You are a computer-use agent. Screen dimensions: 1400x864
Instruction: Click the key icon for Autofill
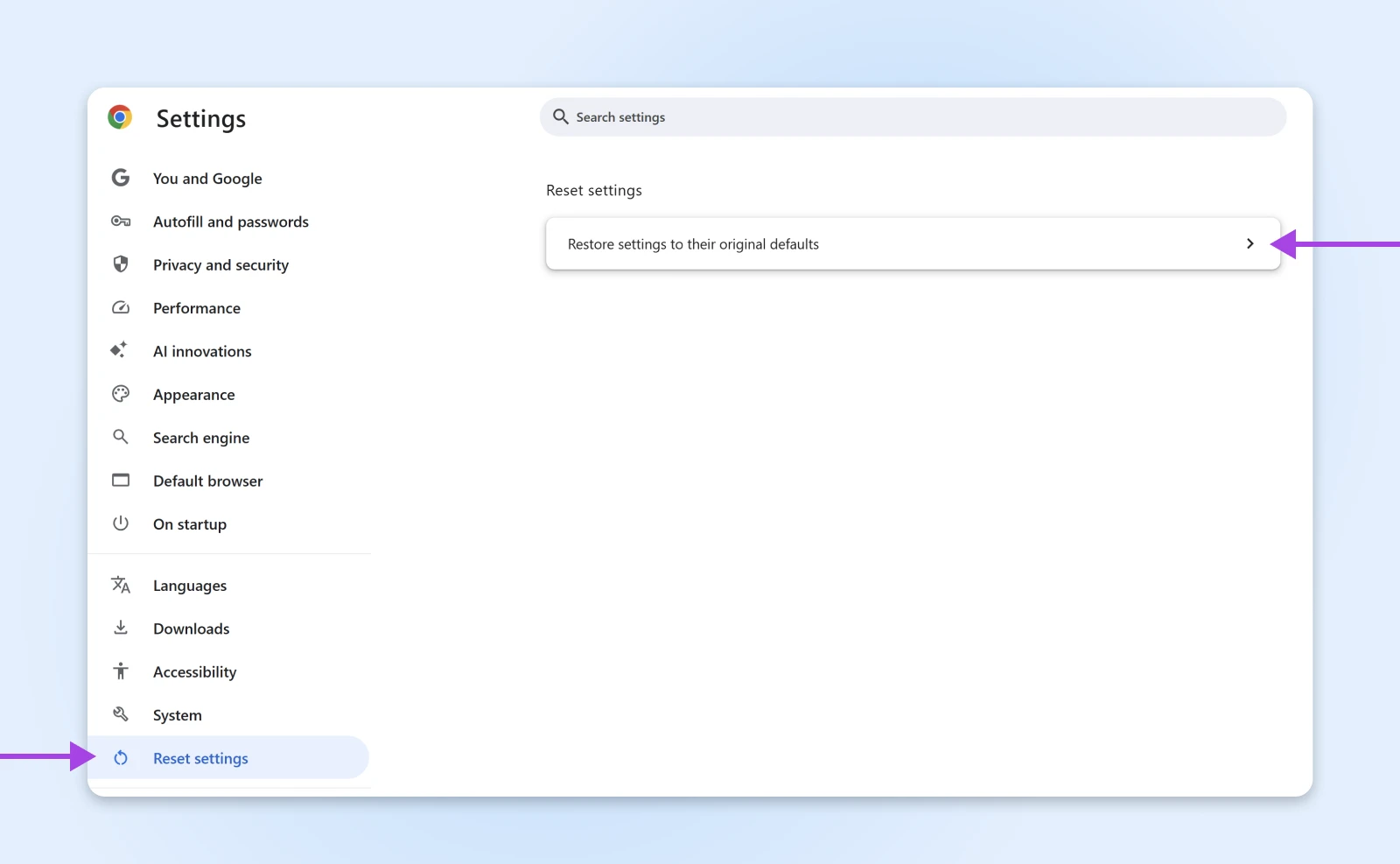coord(121,221)
